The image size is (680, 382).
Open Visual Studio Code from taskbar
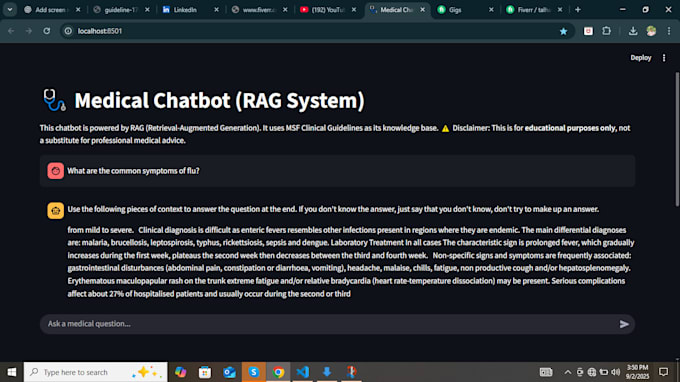[x=303, y=372]
